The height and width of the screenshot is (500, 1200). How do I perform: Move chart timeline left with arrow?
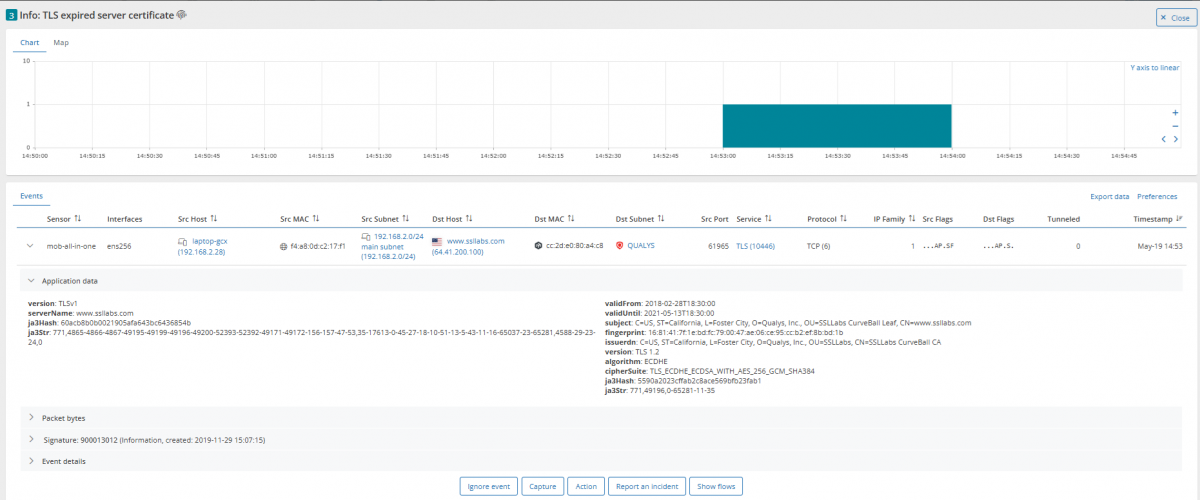point(1163,139)
